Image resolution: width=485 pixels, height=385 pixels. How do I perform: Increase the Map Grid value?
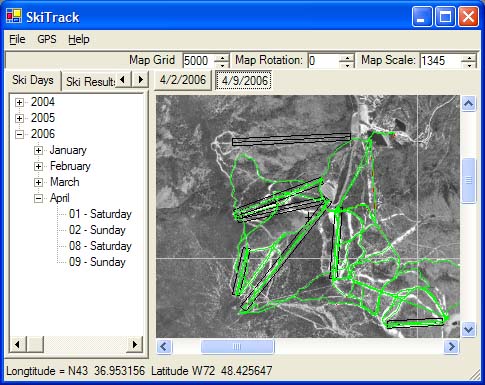pyautogui.click(x=222, y=57)
